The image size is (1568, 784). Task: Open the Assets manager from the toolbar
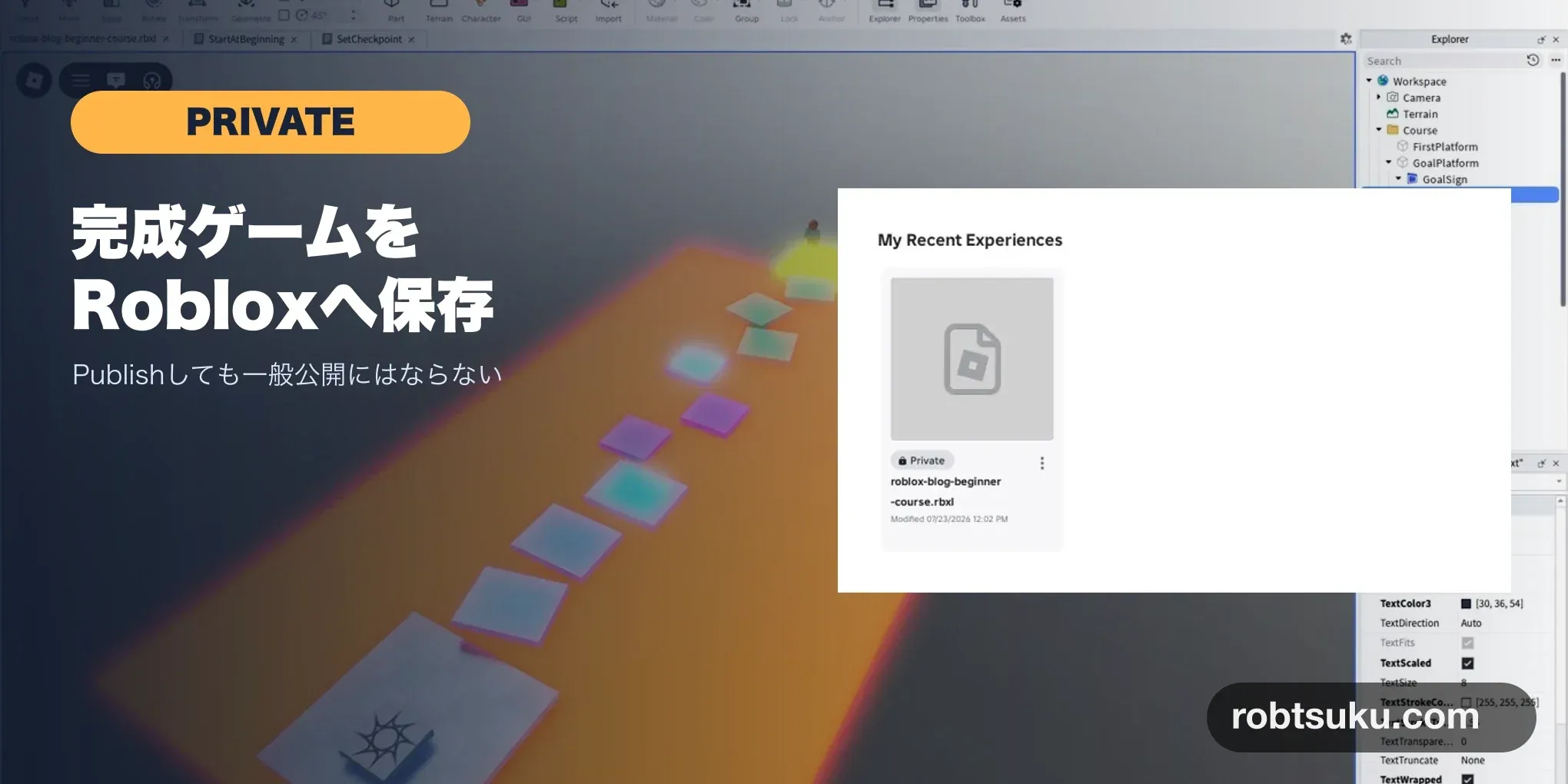[1013, 11]
